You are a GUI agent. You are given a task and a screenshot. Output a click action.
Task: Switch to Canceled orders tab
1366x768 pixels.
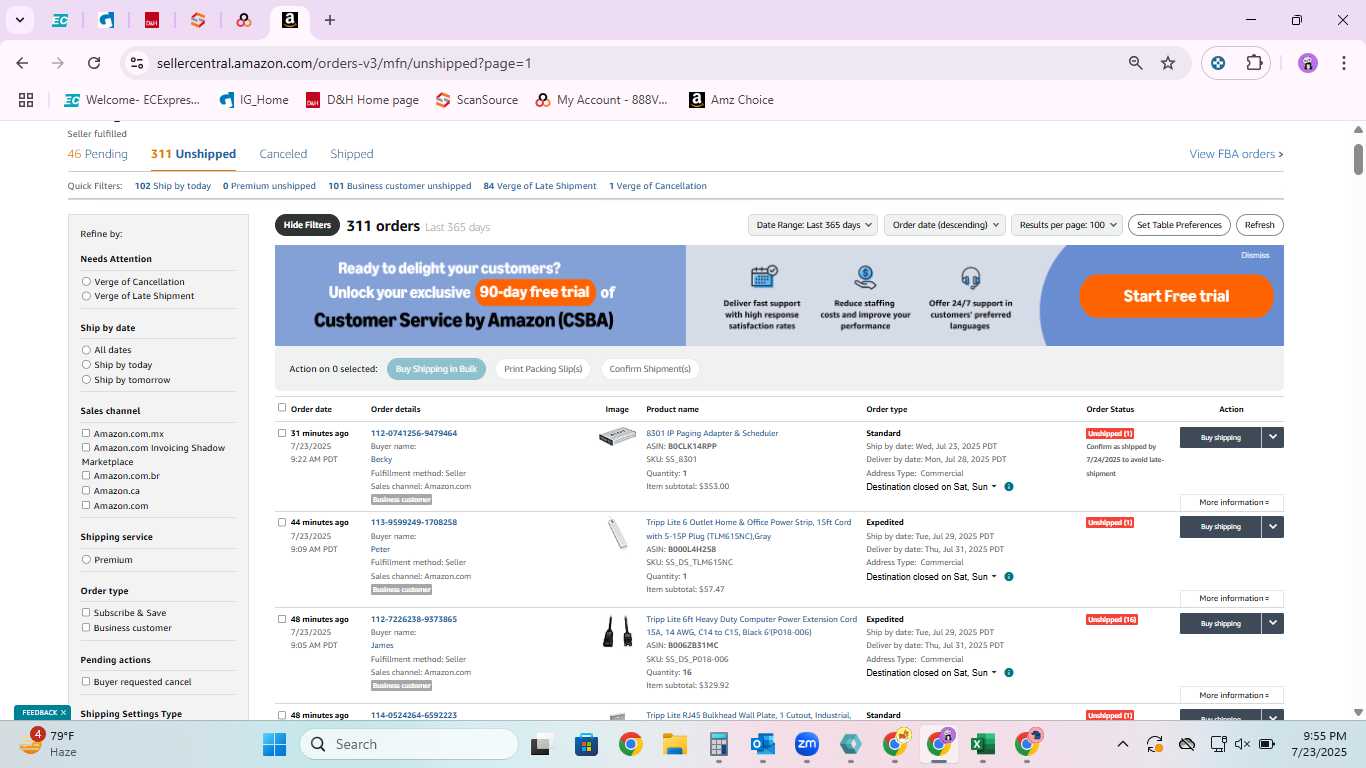(283, 154)
